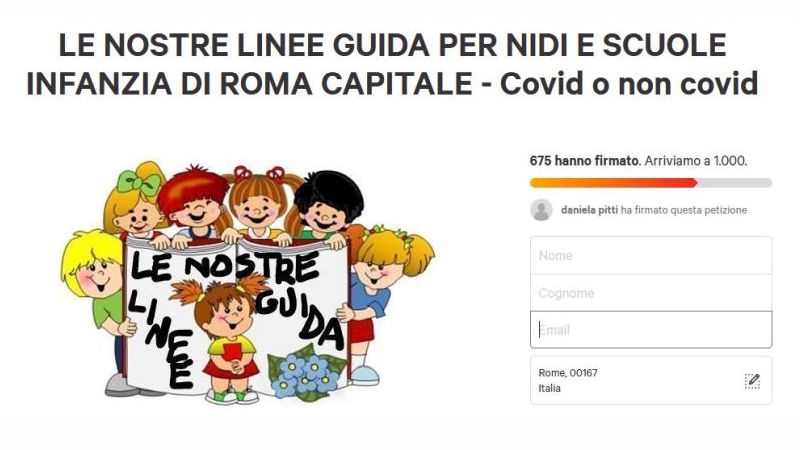Screen dimensions: 800x450
Task: Click the pencil edit location icon
Action: point(753,381)
